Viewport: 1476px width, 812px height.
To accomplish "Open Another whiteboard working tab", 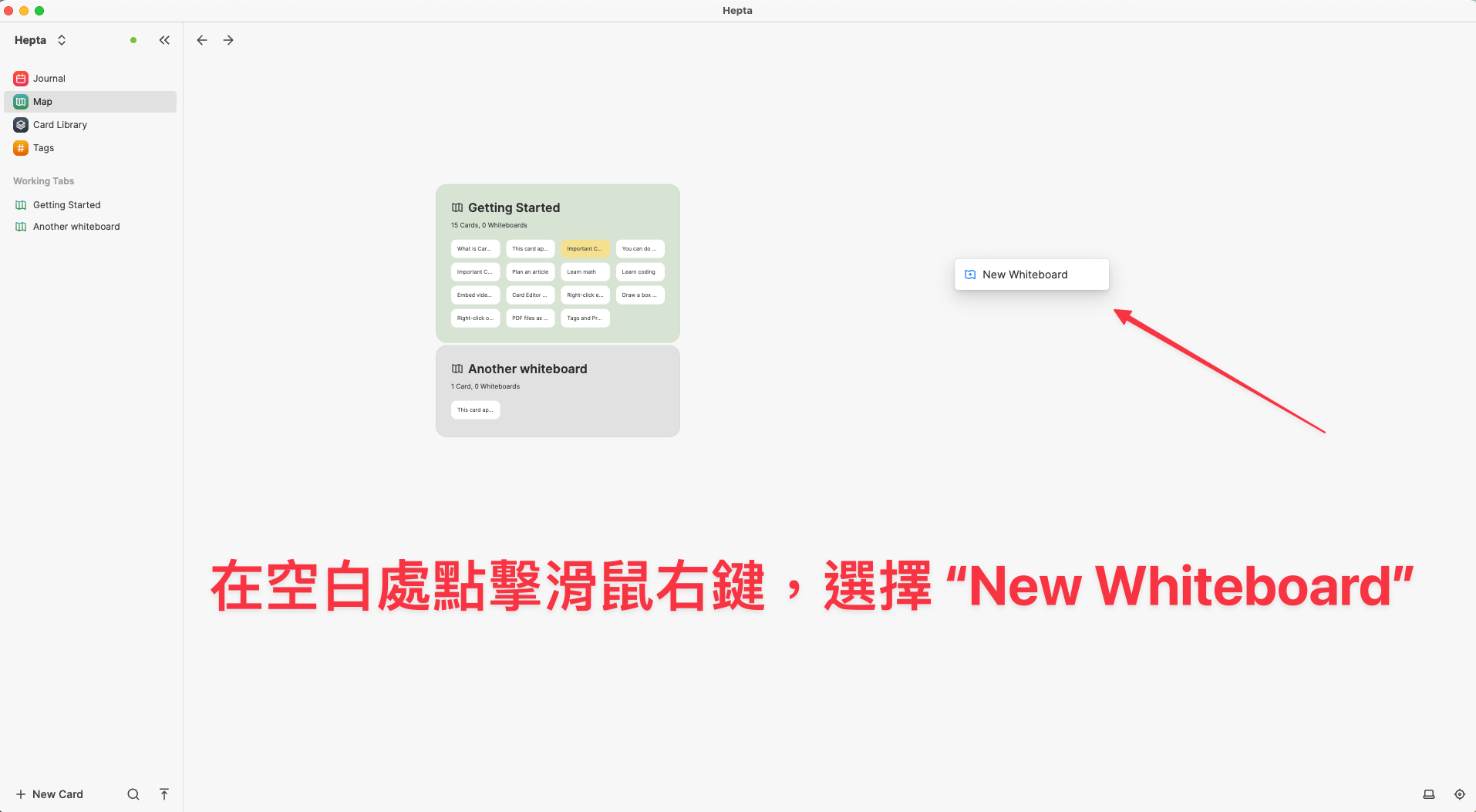I will [76, 227].
